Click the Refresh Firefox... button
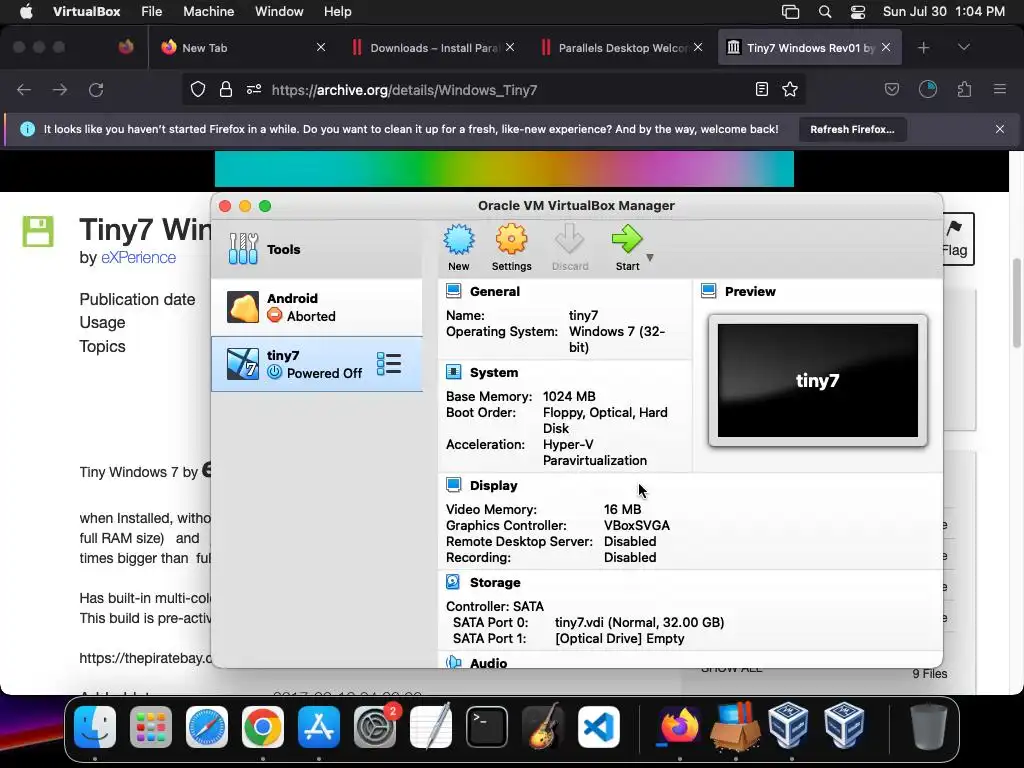This screenshot has width=1024, height=768. (852, 129)
